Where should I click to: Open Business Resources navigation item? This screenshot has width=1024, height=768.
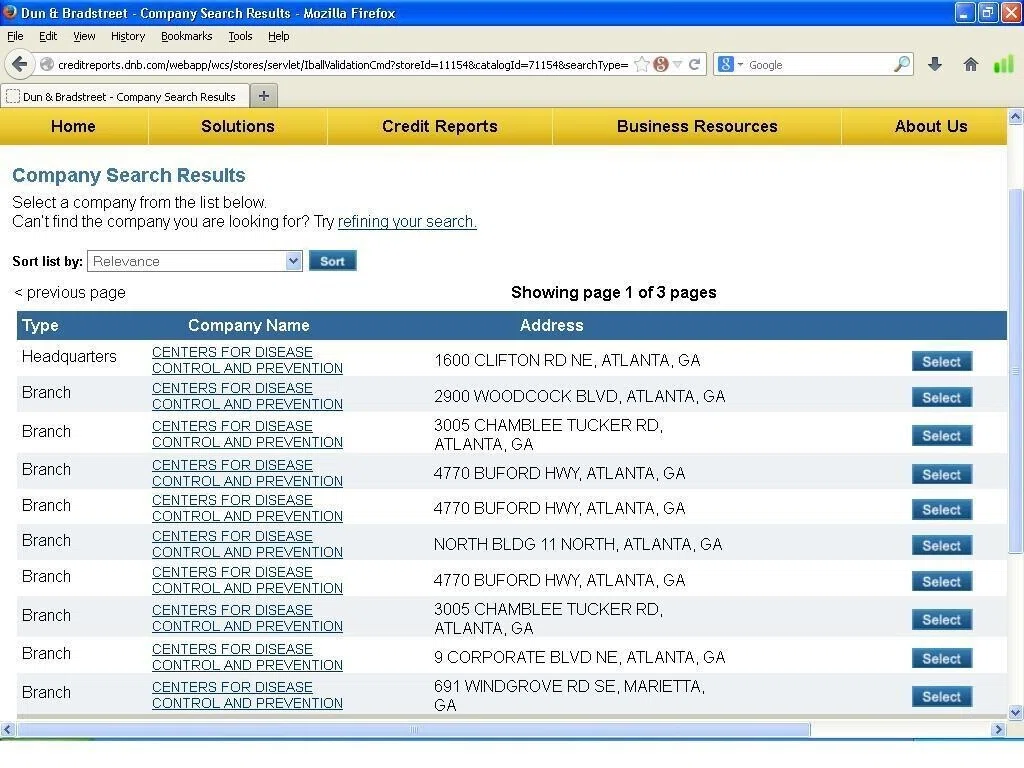click(x=697, y=126)
